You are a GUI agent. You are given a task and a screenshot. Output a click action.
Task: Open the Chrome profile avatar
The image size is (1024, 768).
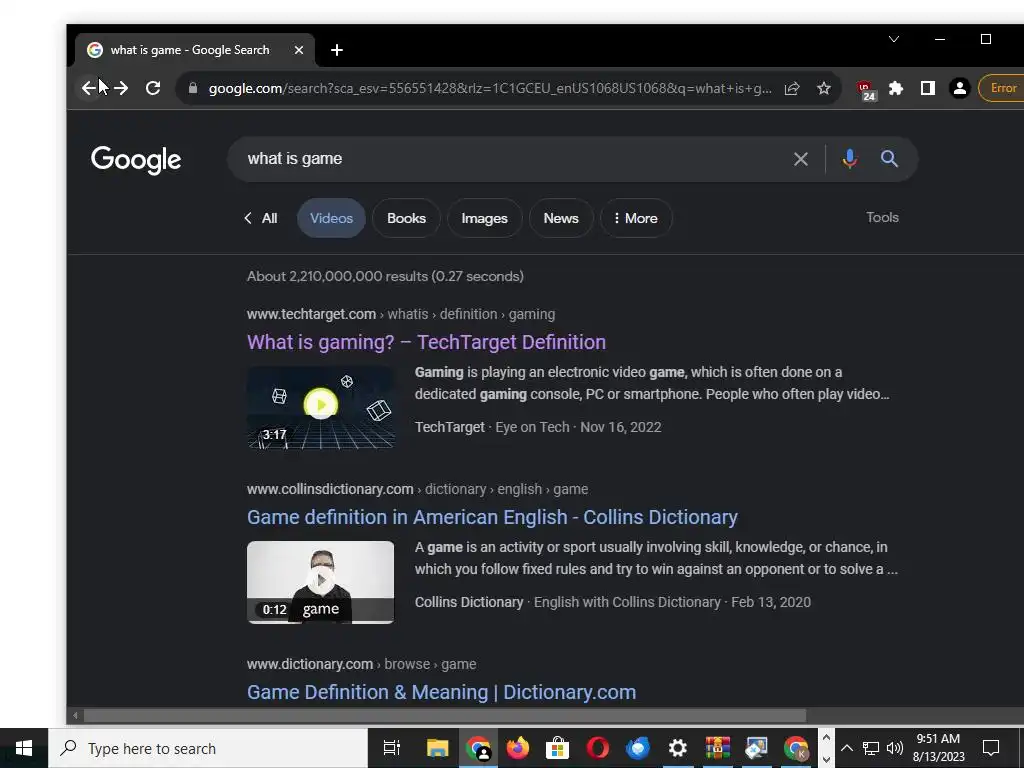[x=960, y=88]
